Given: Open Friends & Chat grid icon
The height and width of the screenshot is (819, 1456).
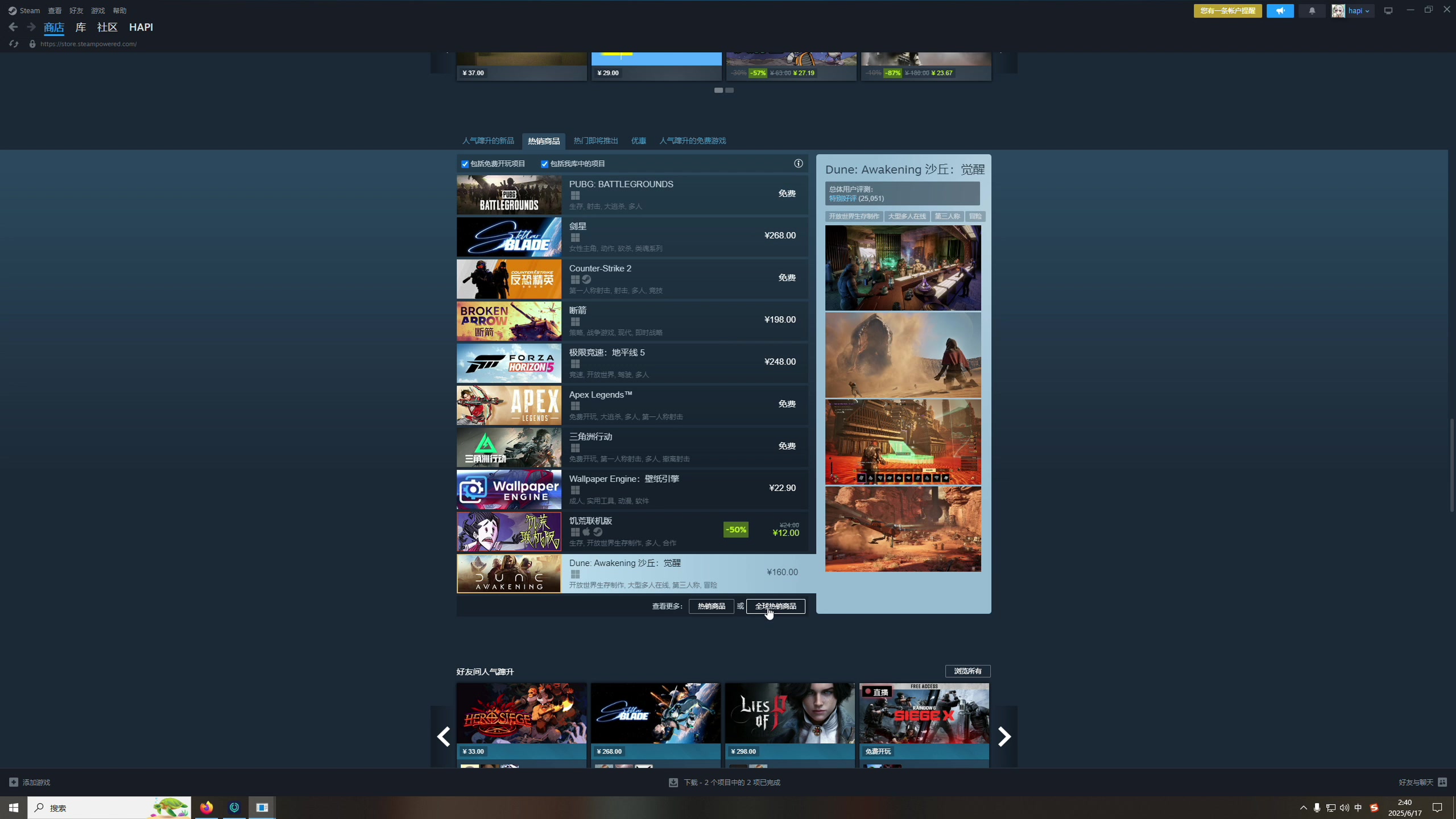Looking at the screenshot, I should pos(1442,782).
